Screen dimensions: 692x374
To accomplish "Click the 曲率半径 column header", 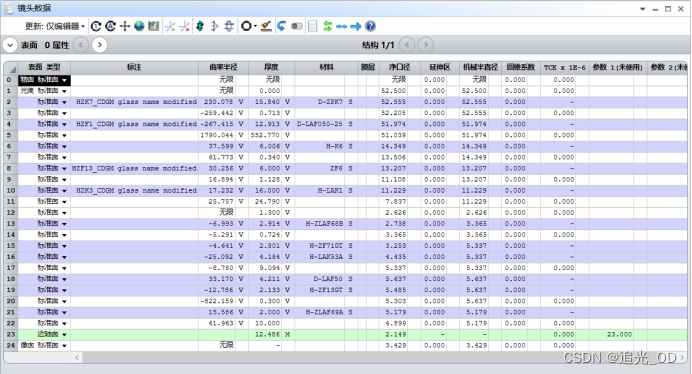I will [x=223, y=68].
